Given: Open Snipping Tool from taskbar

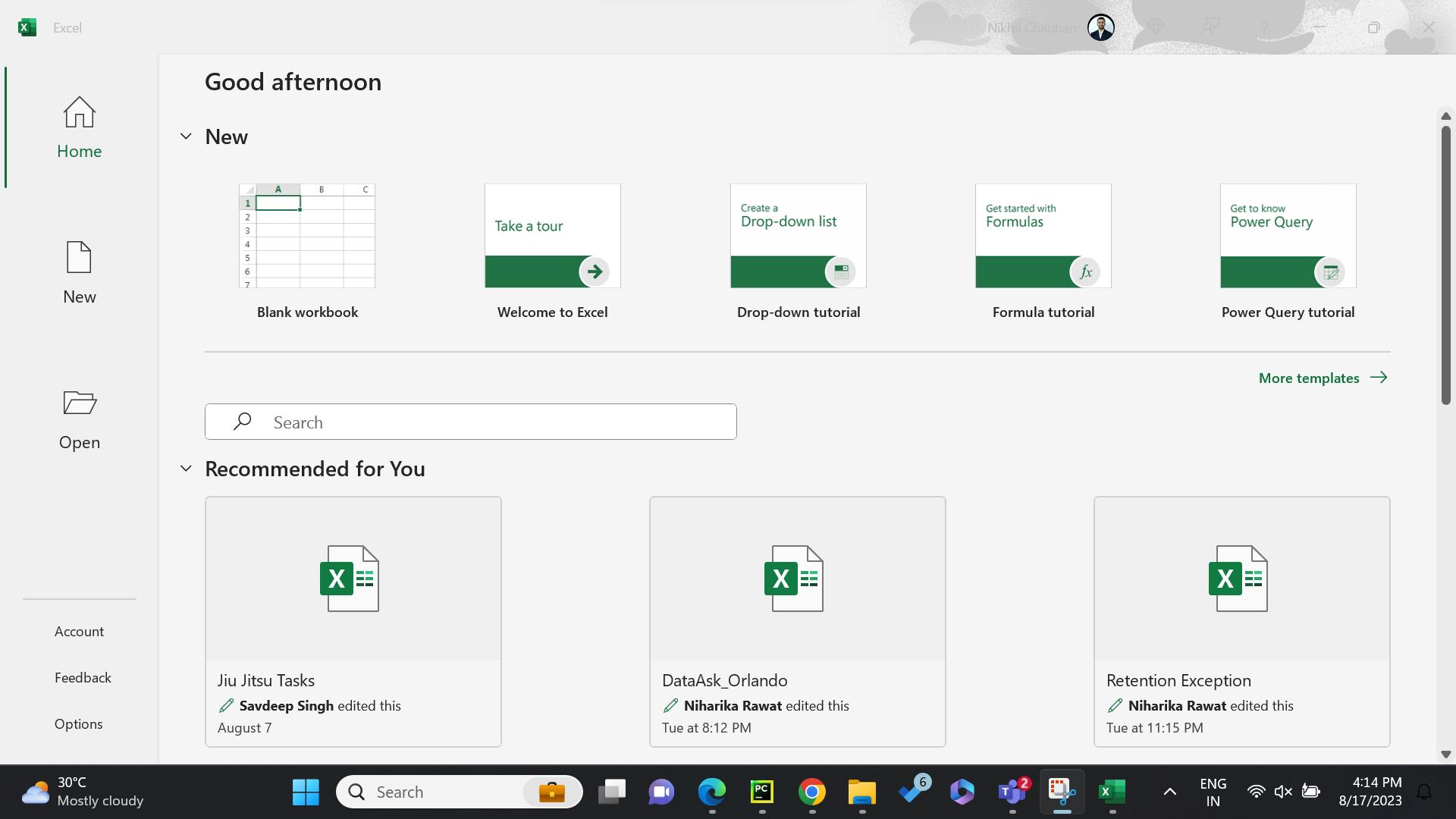Looking at the screenshot, I should (x=1062, y=792).
